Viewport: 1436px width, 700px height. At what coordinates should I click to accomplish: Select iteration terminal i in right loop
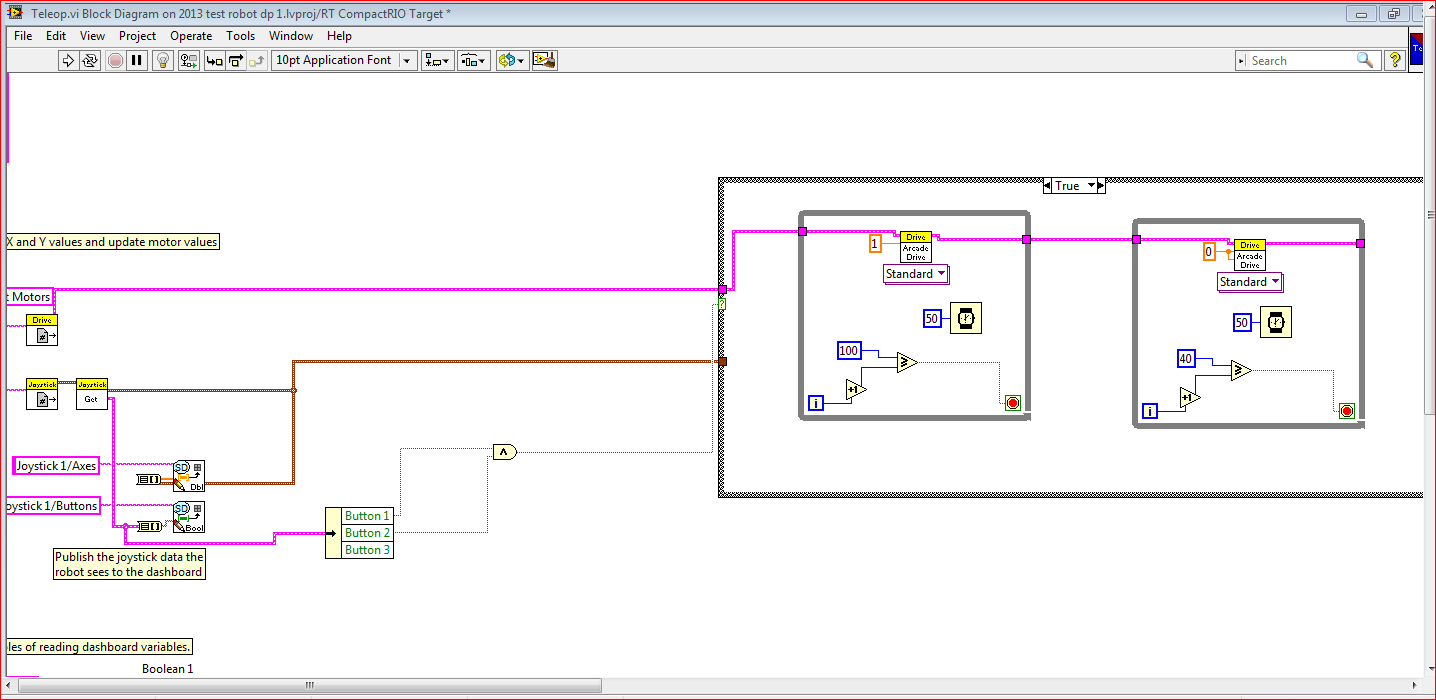(x=1151, y=411)
